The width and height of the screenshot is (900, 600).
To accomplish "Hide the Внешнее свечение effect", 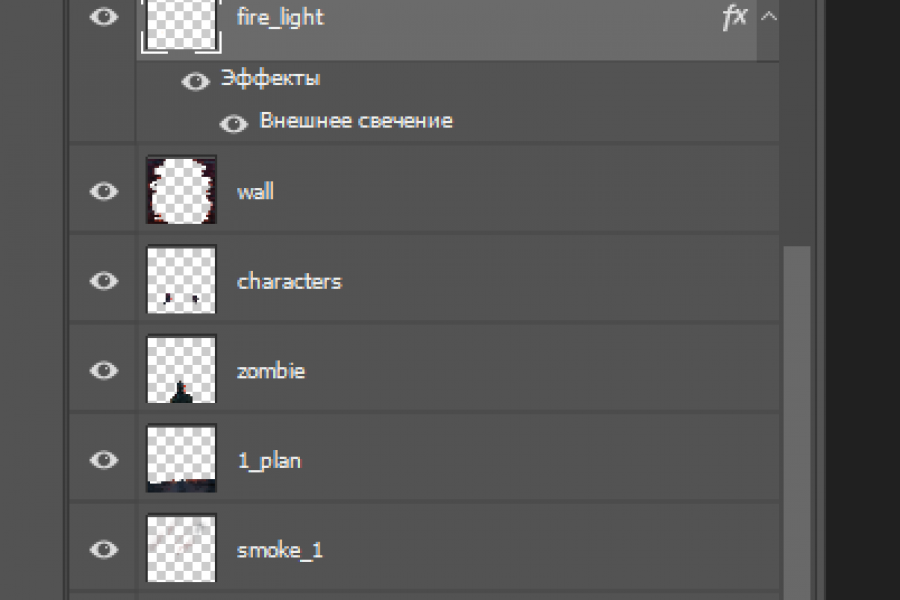I will coord(234,123).
